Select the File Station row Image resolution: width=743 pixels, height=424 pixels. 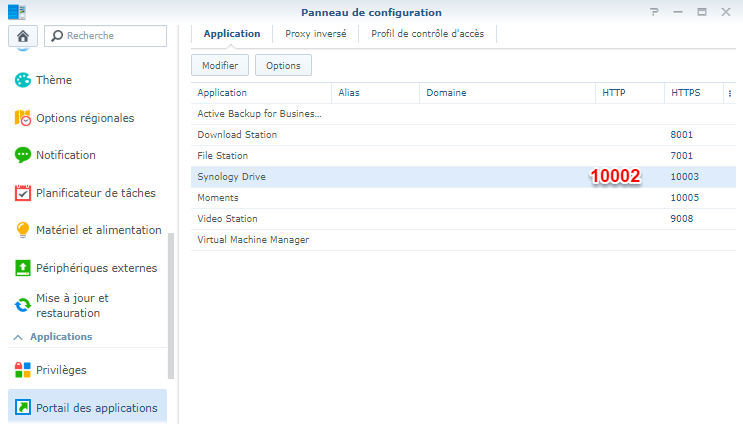click(463, 155)
